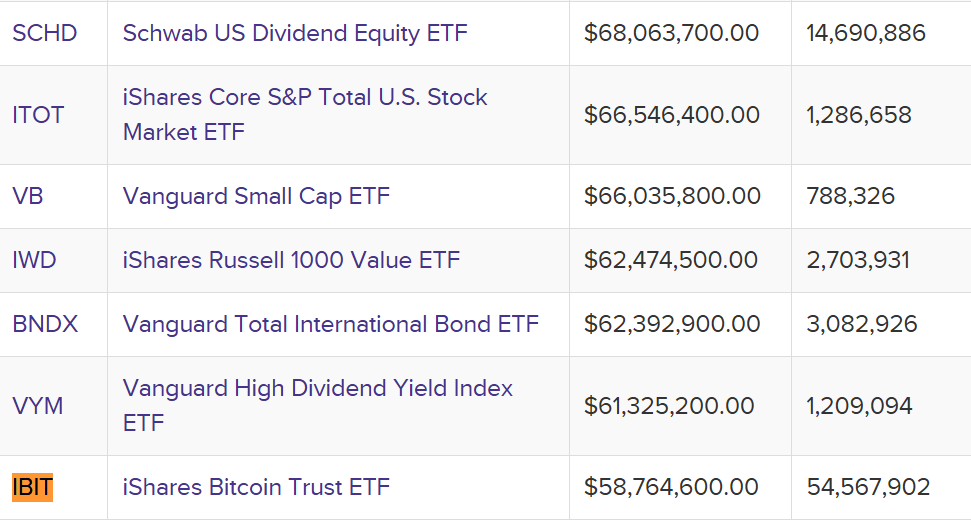Viewport: 971px width, 520px height.
Task: Open the ITOT ticker link
Action: coord(38,115)
